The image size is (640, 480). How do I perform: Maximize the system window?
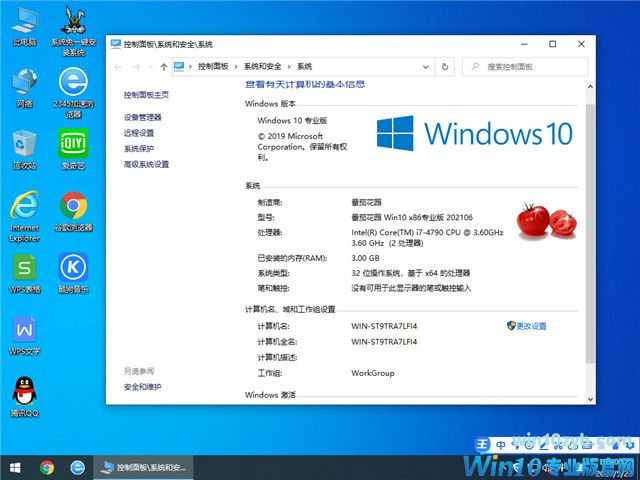(553, 44)
